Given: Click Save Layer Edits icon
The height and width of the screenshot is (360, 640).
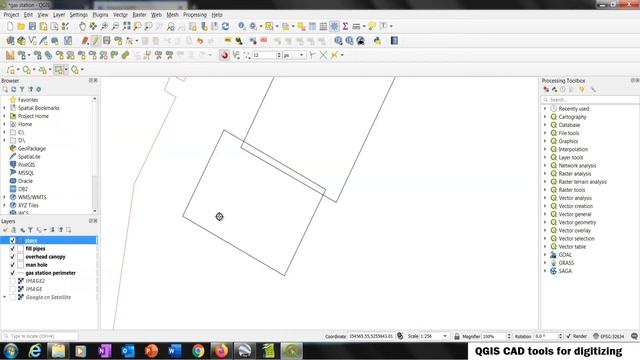Looking at the screenshot, I should (107, 41).
